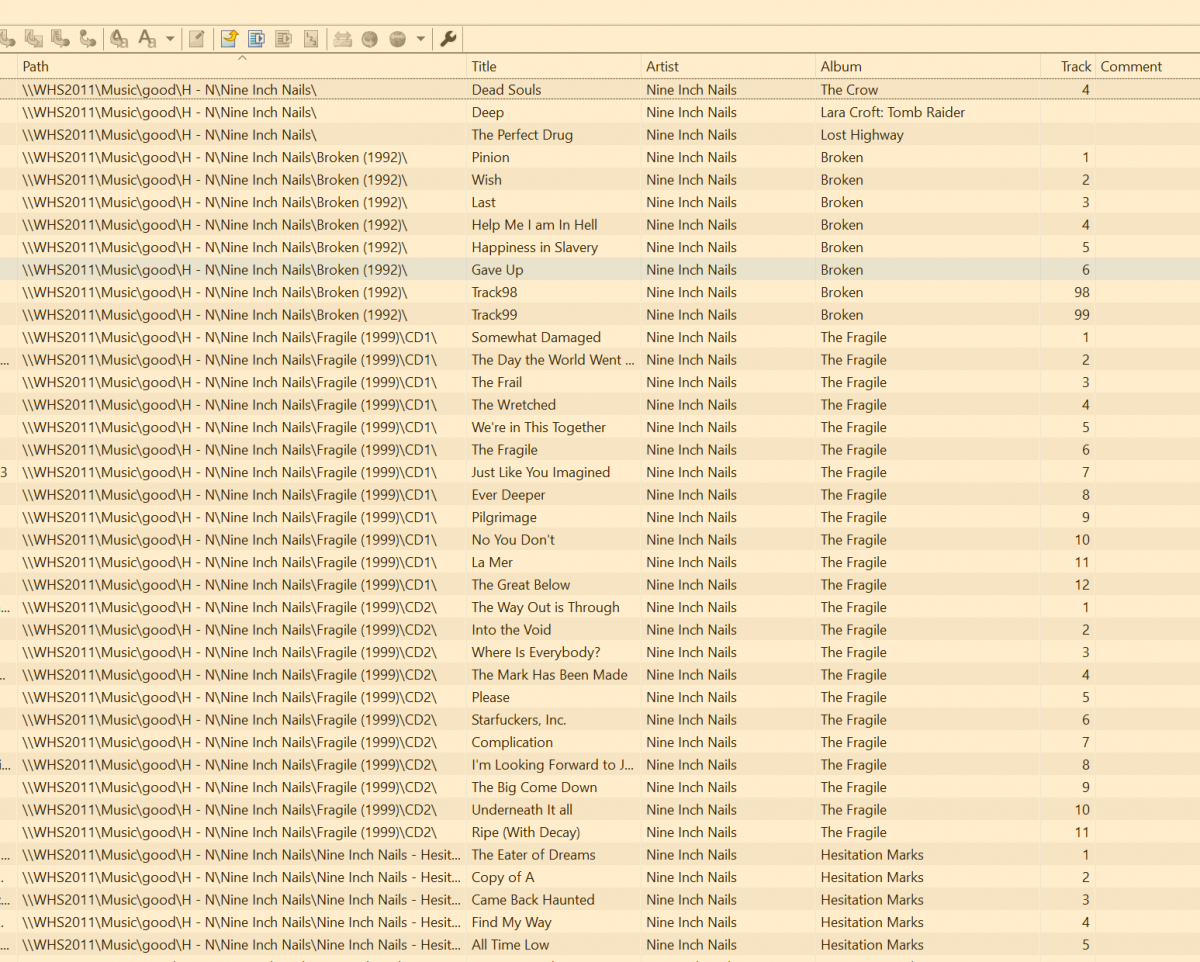Click the double-arrow swap icon before the globes

[343, 39]
